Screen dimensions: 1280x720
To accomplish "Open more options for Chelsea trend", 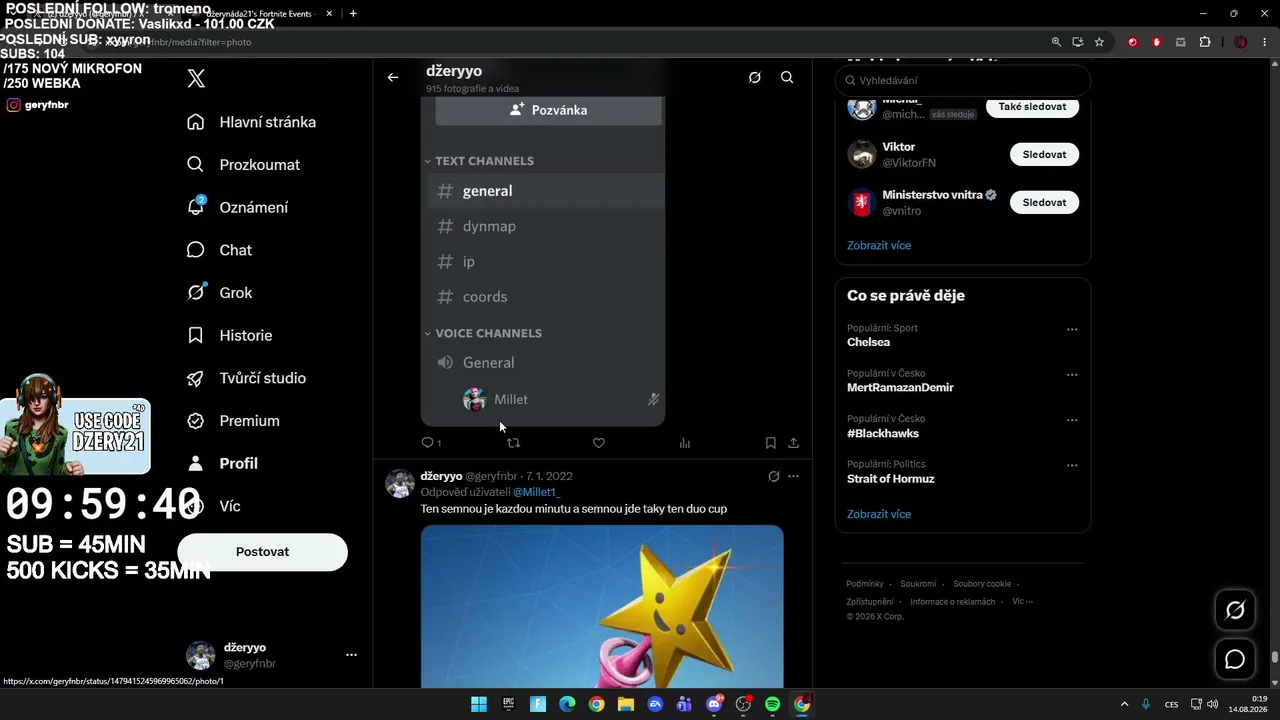I will pos(1072,329).
